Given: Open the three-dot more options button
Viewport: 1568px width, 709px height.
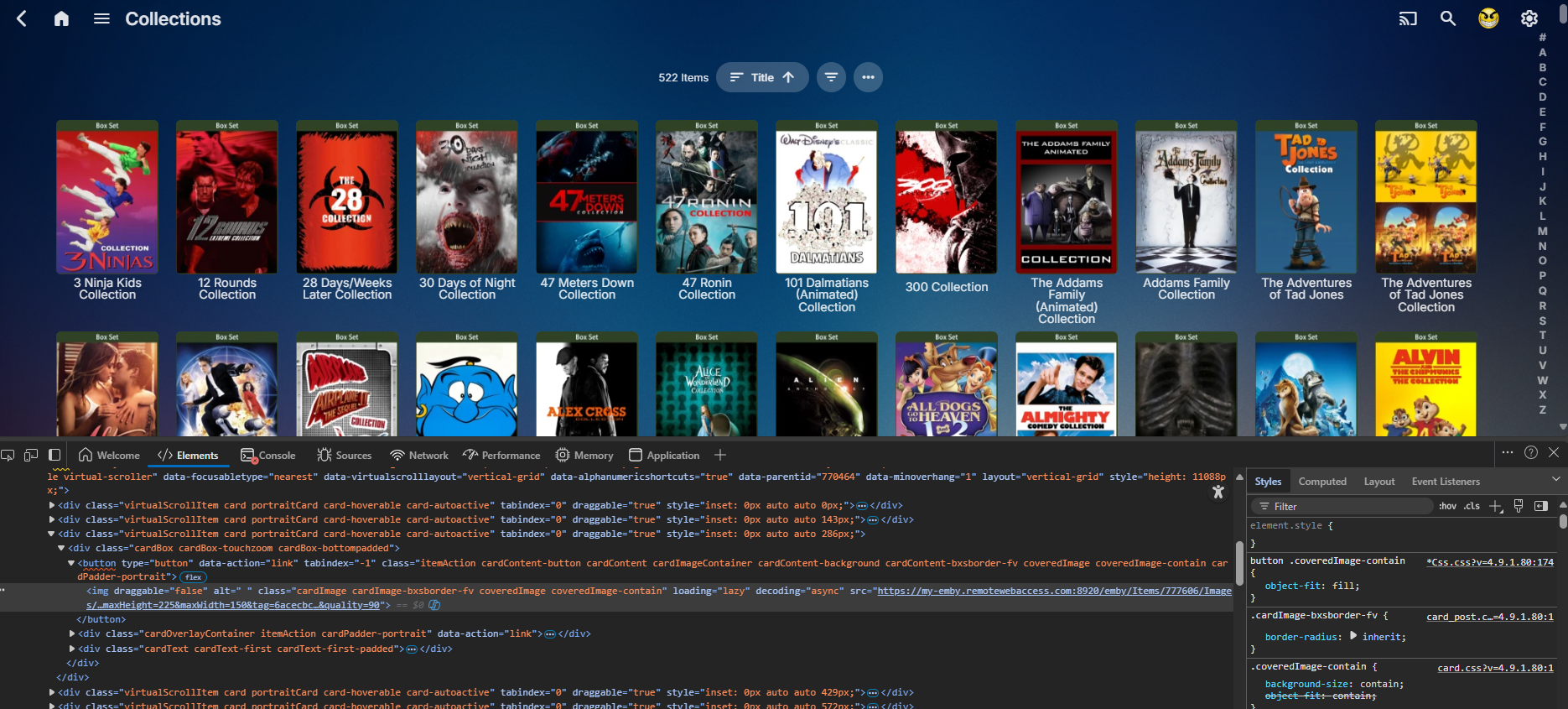Looking at the screenshot, I should tap(868, 77).
